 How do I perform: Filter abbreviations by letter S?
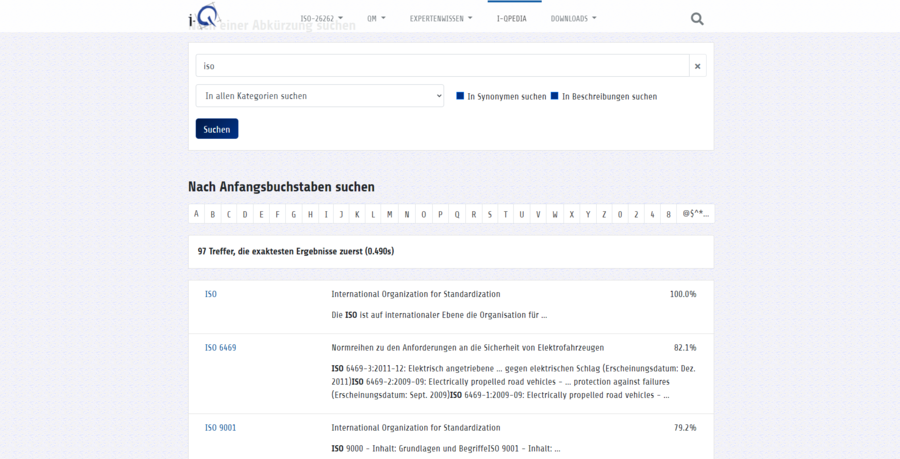[490, 214]
